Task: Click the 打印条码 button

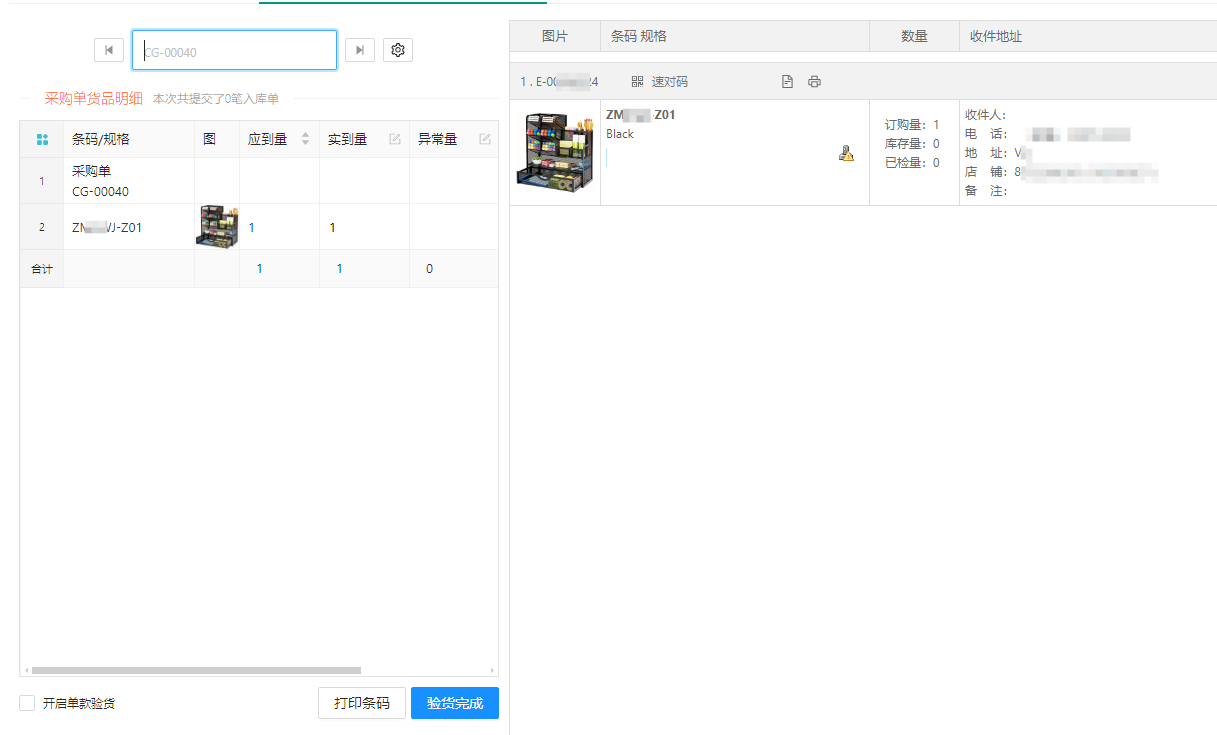Action: pyautogui.click(x=361, y=703)
